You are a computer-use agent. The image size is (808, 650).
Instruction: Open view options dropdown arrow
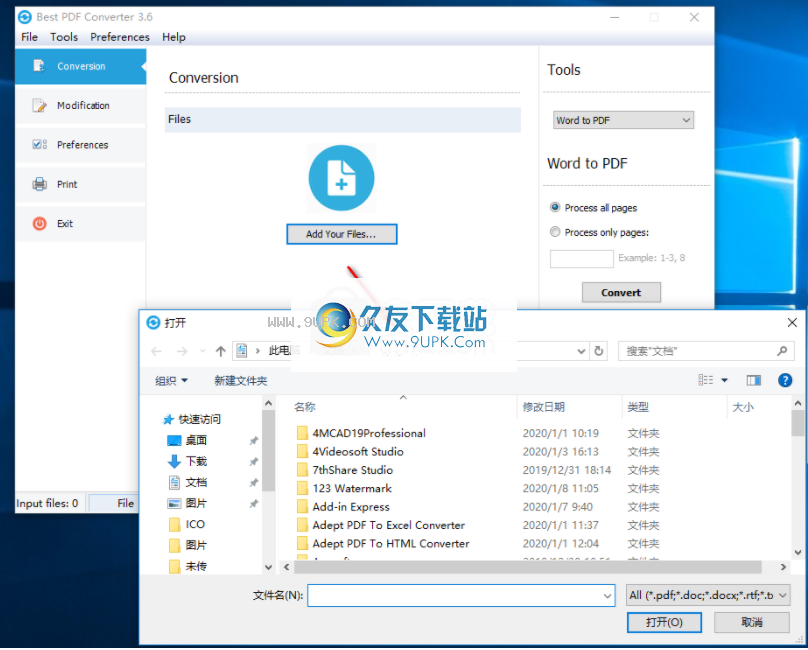724,380
